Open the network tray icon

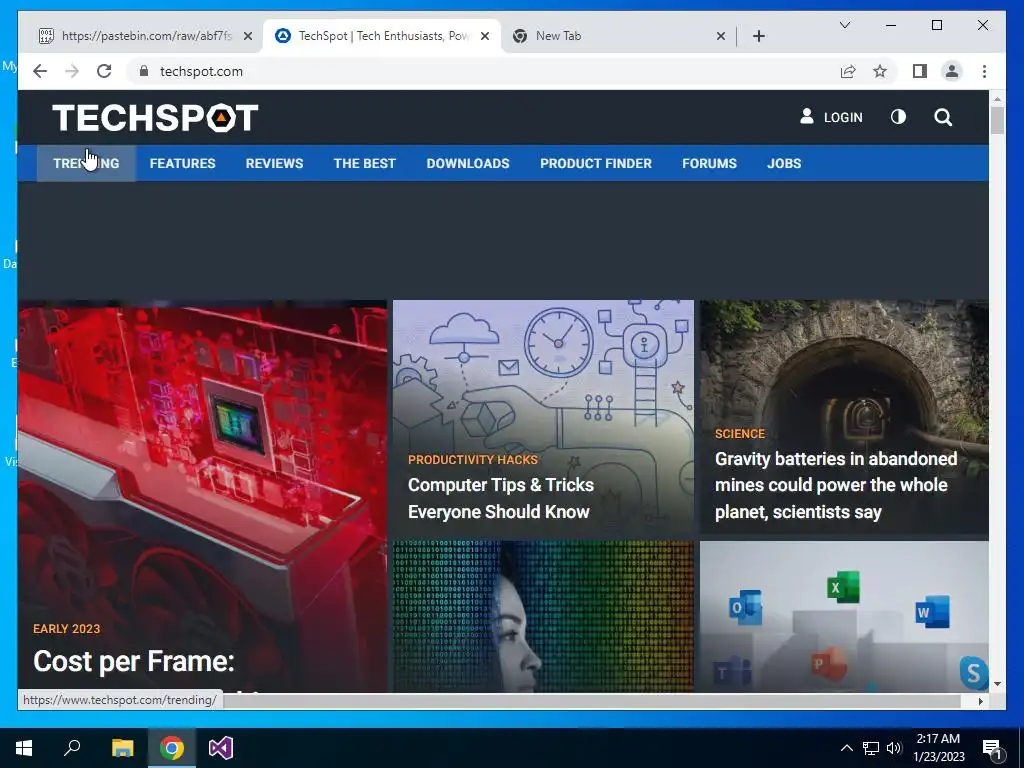point(871,748)
